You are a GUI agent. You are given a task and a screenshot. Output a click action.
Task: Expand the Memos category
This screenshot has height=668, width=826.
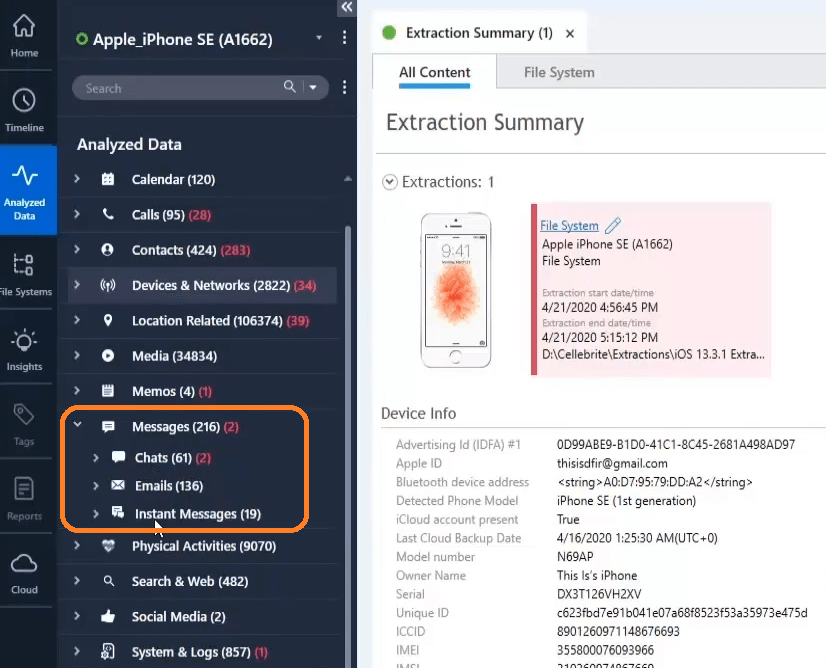[x=77, y=390]
